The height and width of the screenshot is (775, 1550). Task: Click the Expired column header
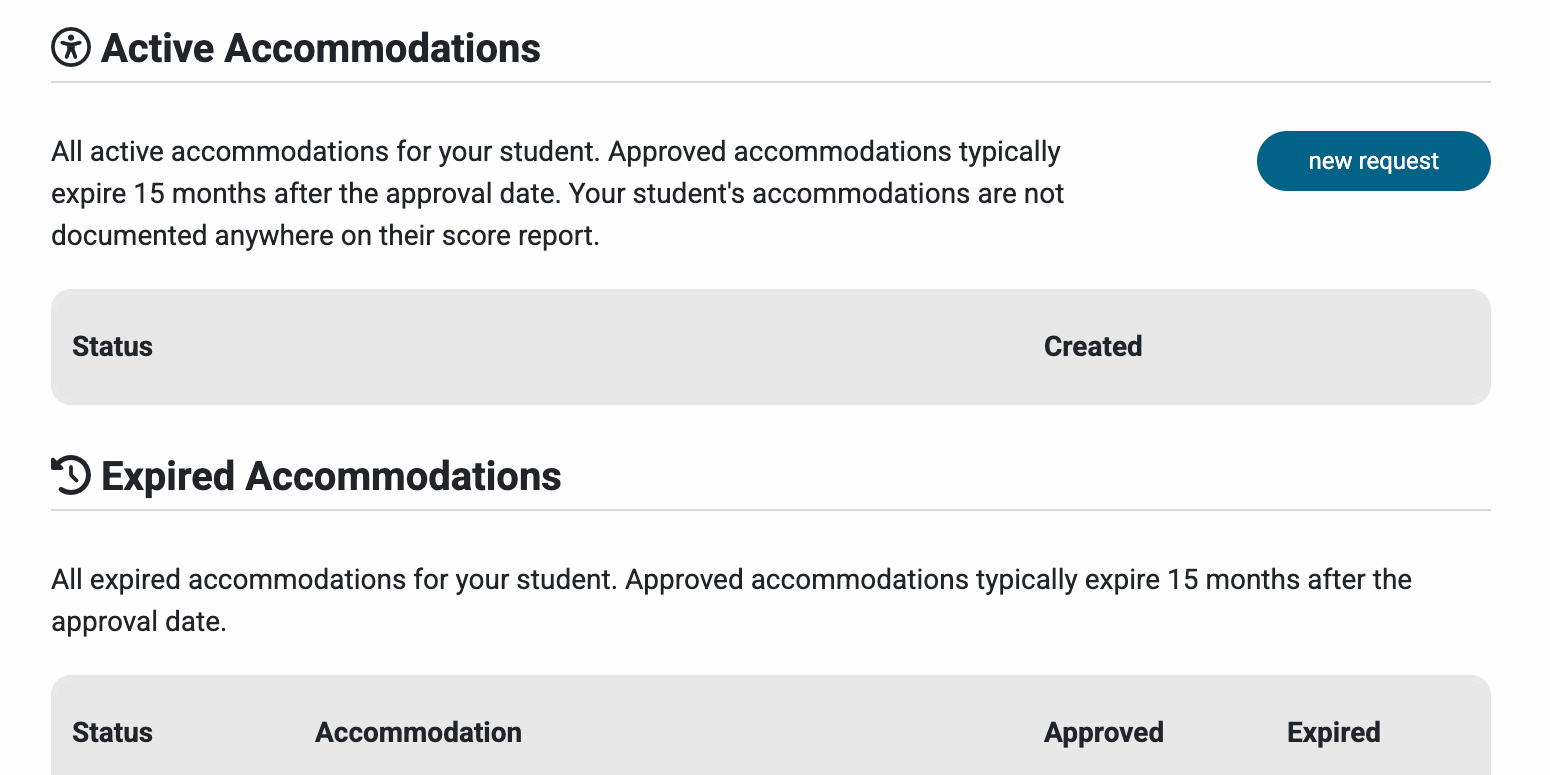click(1333, 732)
